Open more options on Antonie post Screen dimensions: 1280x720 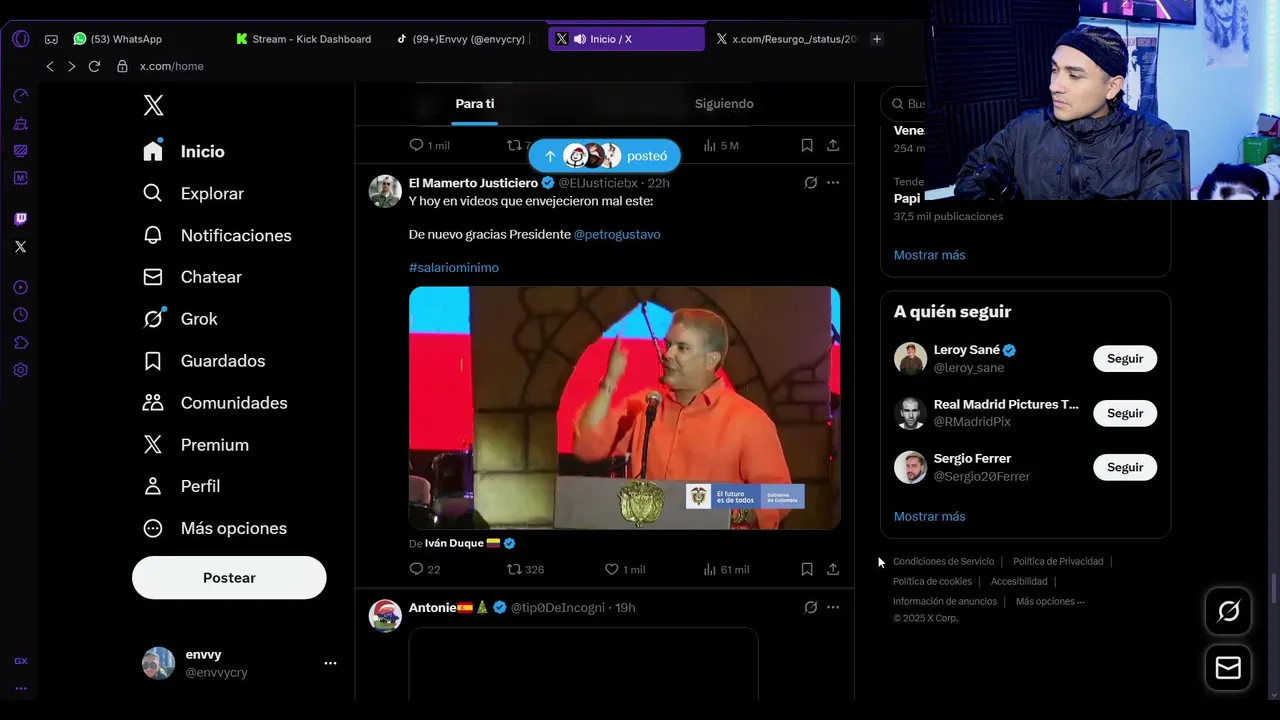coord(833,607)
